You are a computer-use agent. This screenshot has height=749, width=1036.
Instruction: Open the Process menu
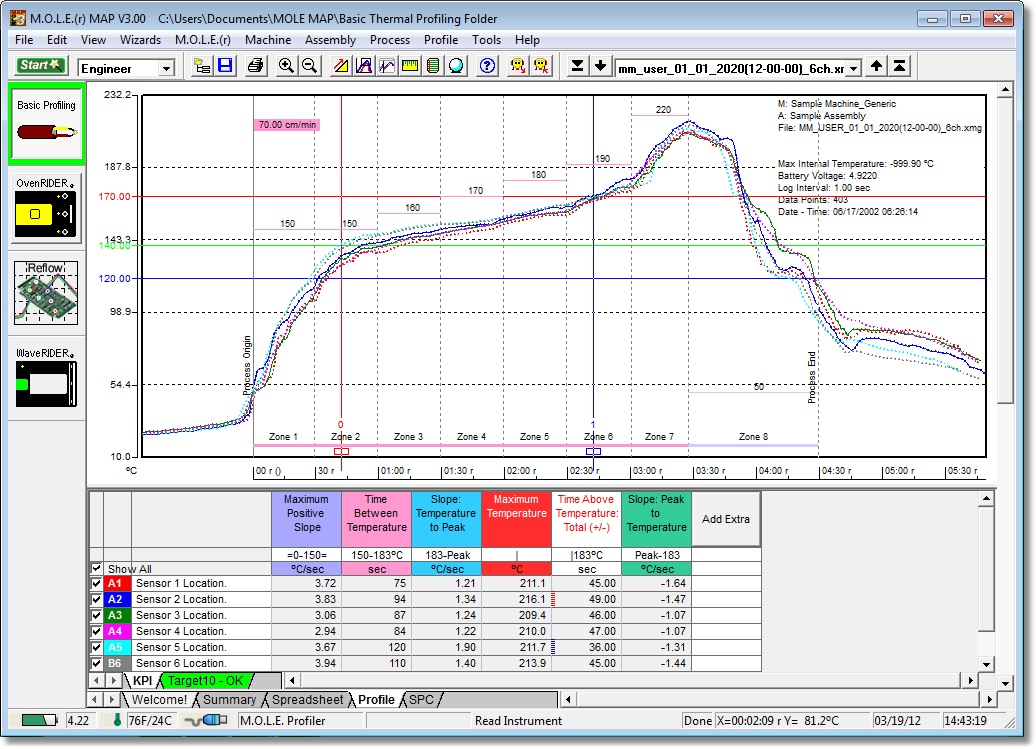tap(390, 40)
